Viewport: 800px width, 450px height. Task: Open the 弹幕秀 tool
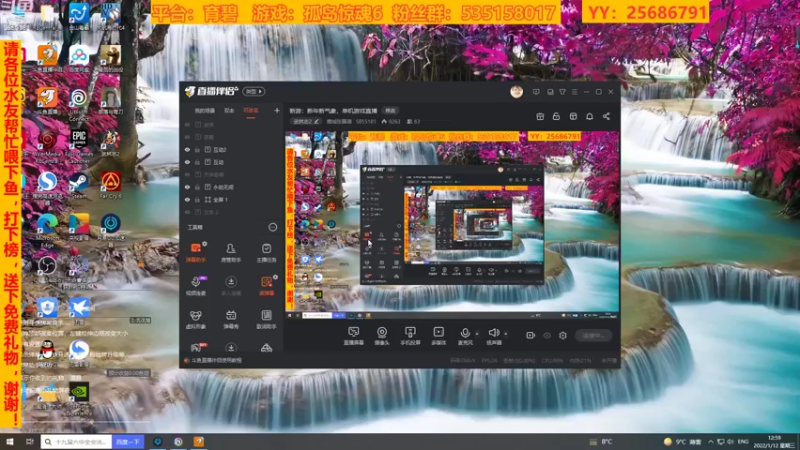click(231, 319)
